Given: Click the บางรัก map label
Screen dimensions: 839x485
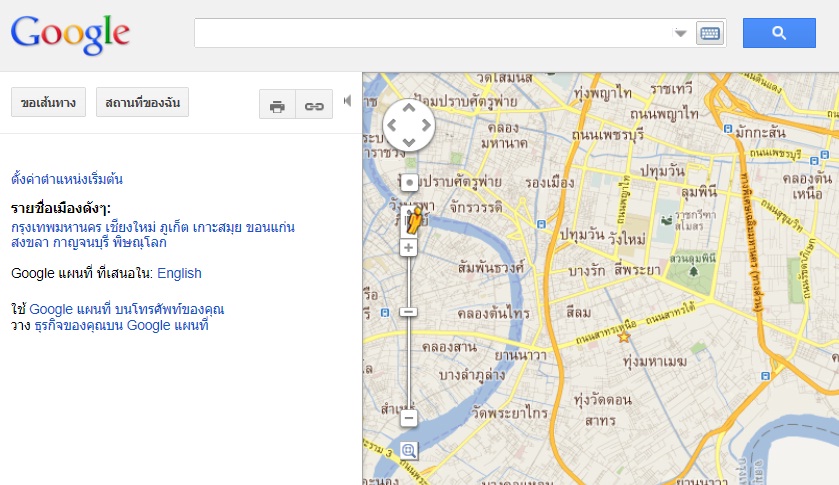Looking at the screenshot, I should (x=586, y=271).
